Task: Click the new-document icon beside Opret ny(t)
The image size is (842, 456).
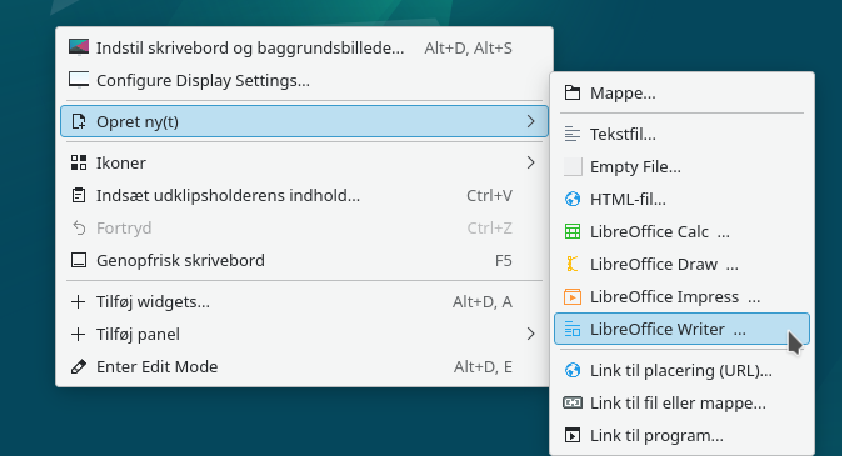Action: point(79,121)
